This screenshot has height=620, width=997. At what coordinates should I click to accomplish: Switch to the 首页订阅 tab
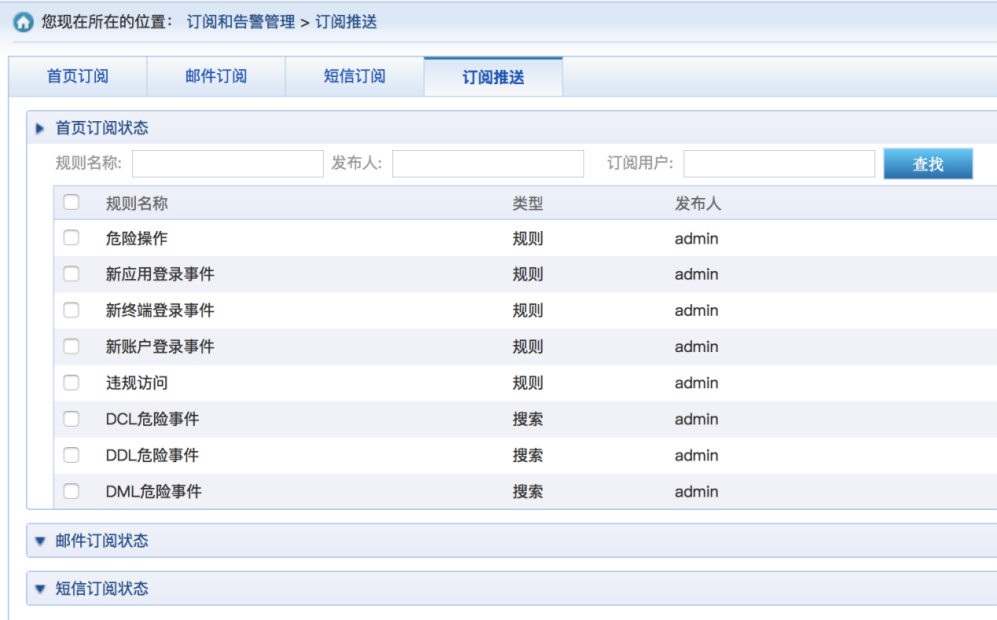[x=78, y=76]
